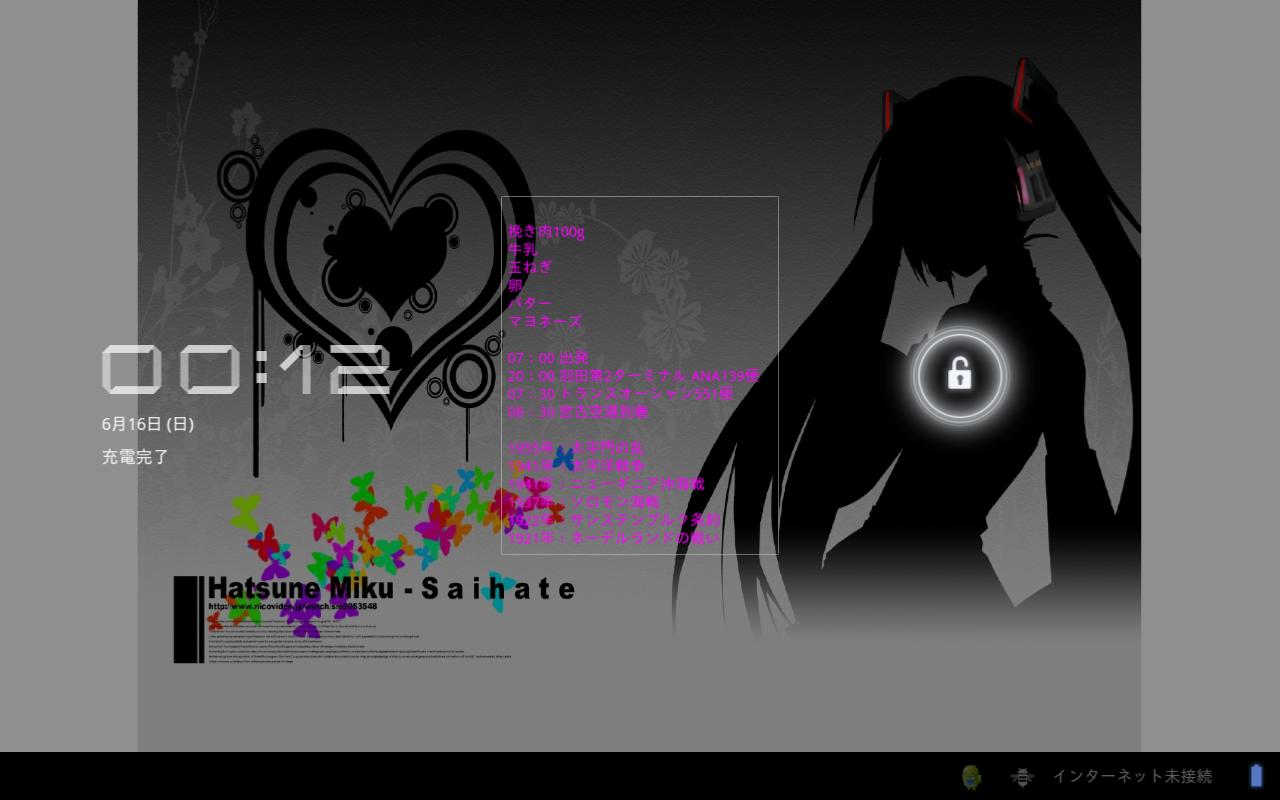
Task: Tap the 牛乳 memo line
Action: coord(522,250)
